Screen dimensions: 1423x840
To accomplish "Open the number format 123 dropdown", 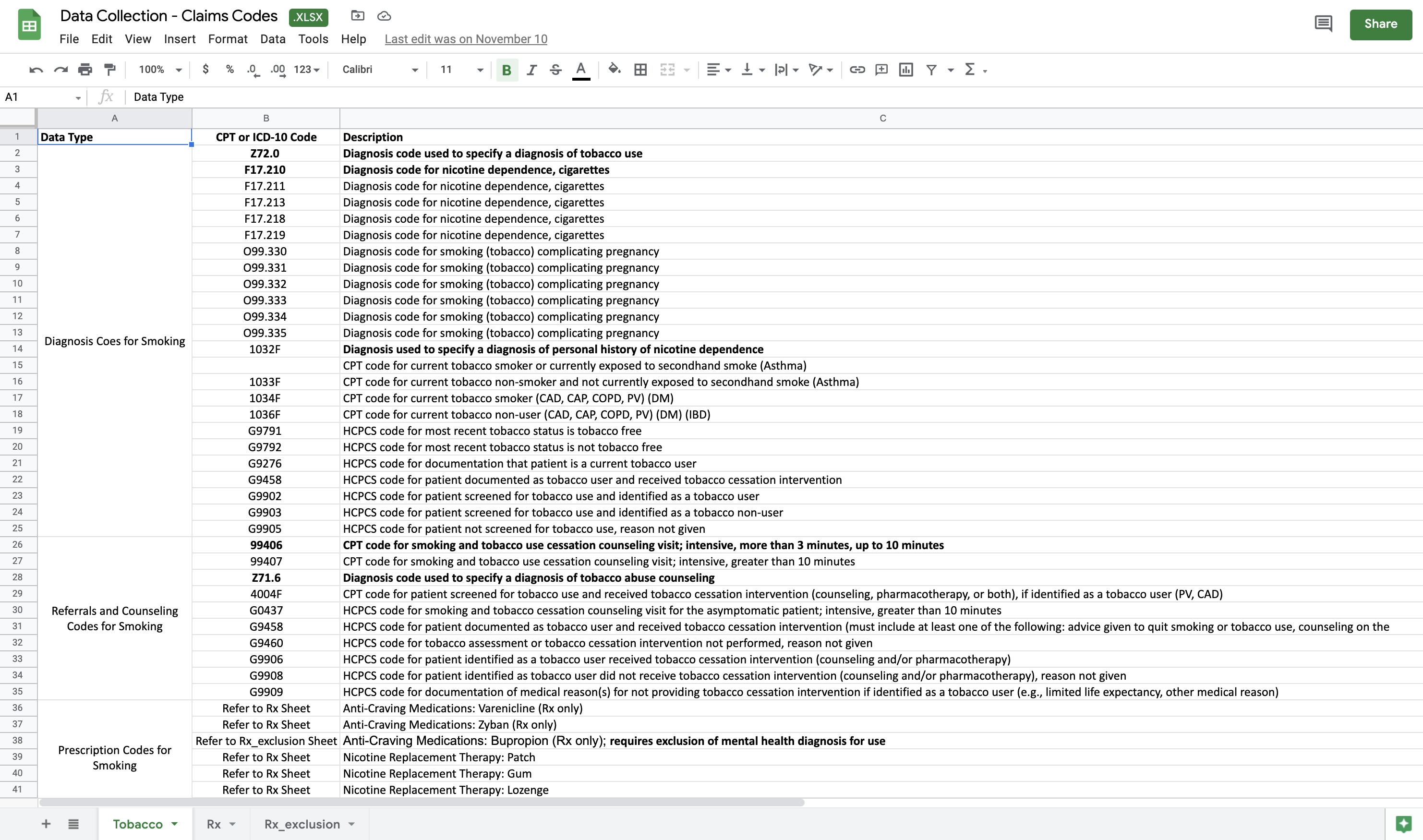I will point(307,70).
